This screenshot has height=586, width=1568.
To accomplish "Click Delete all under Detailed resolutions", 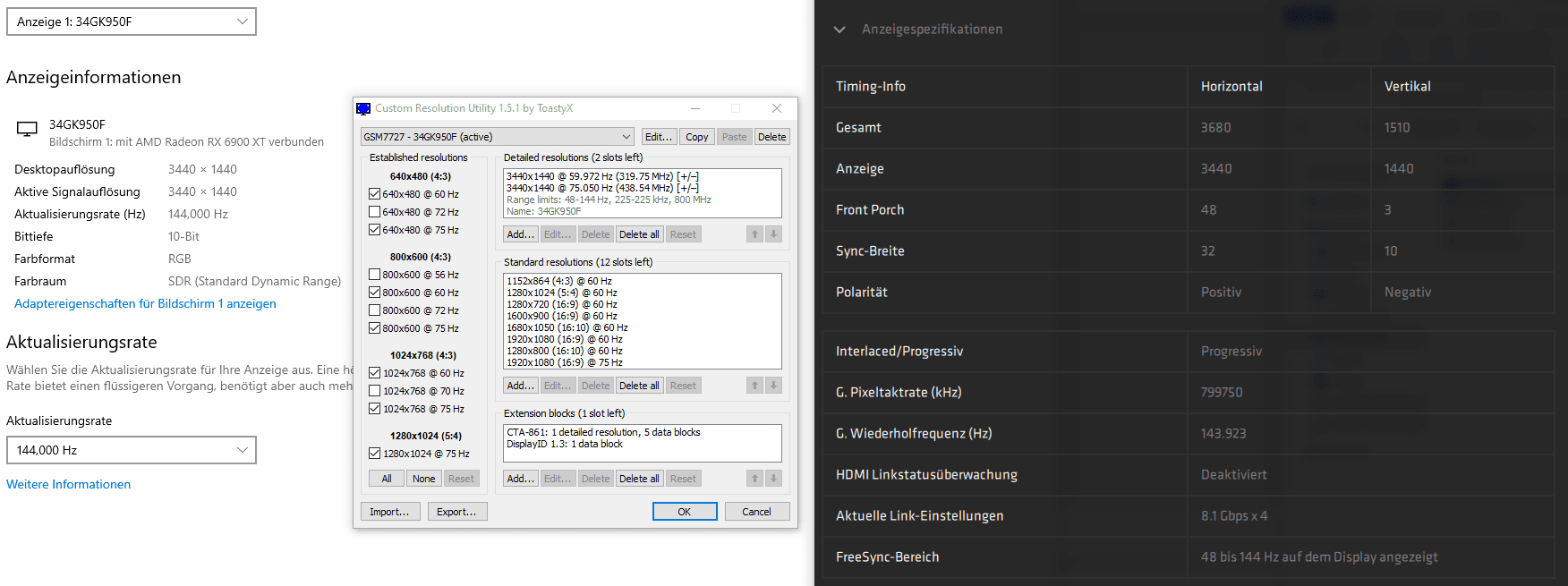I will 640,234.
